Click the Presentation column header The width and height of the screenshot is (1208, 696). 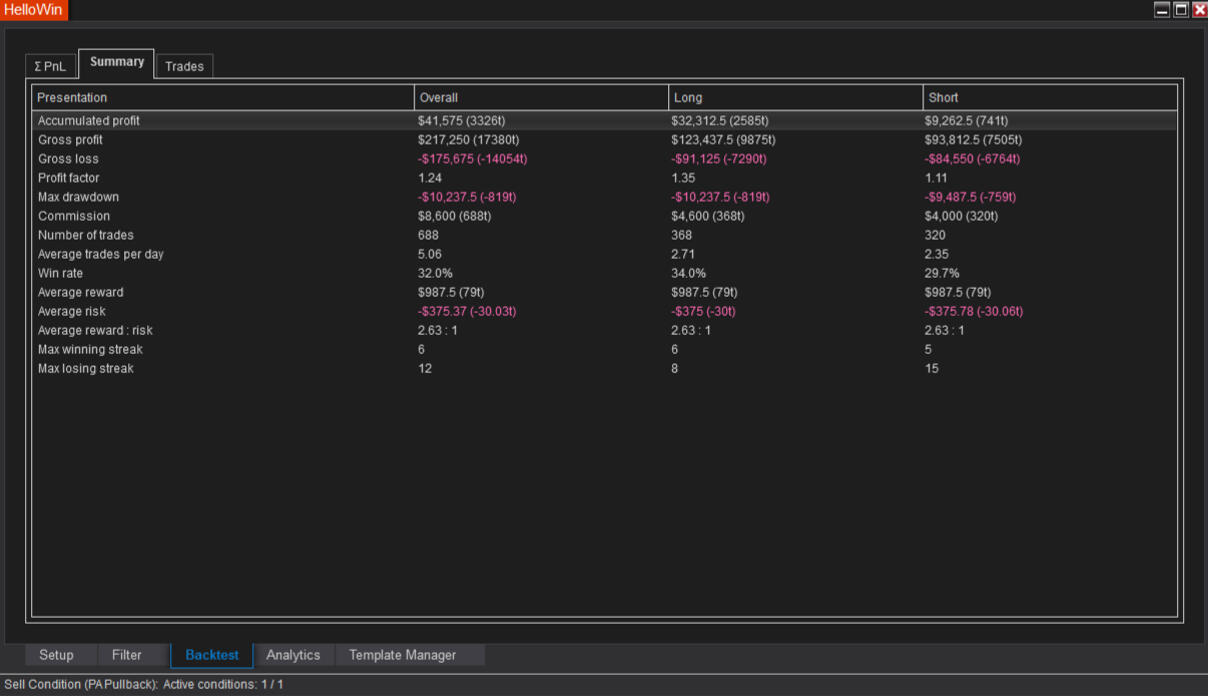pos(223,97)
